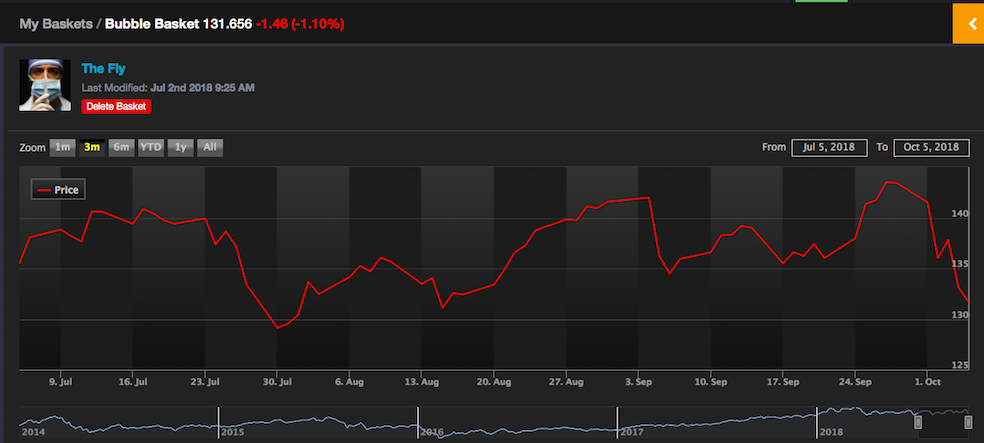Click the 2017 label in navigator
This screenshot has height=443, width=984.
[631, 432]
